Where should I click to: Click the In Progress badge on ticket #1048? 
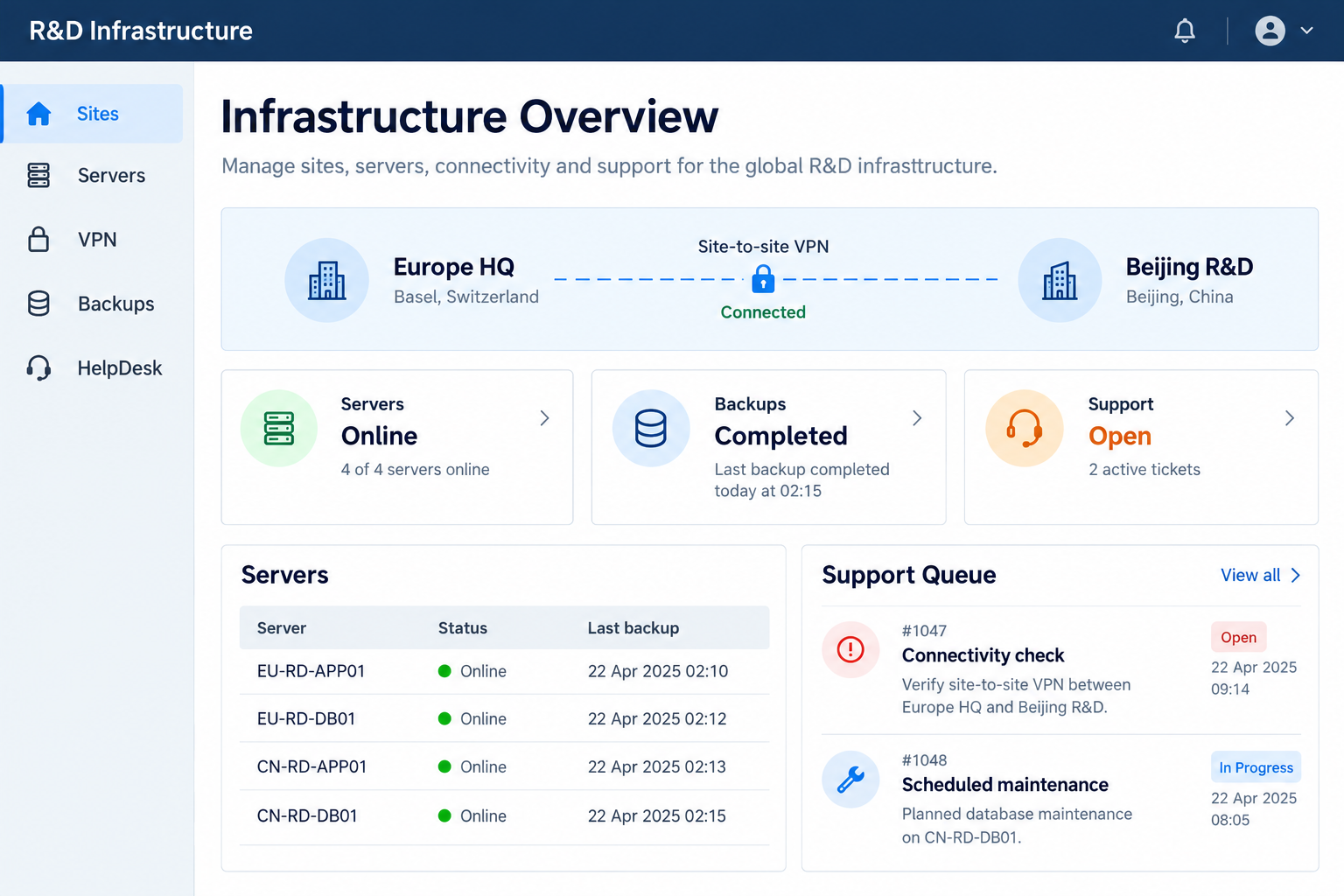click(1256, 767)
